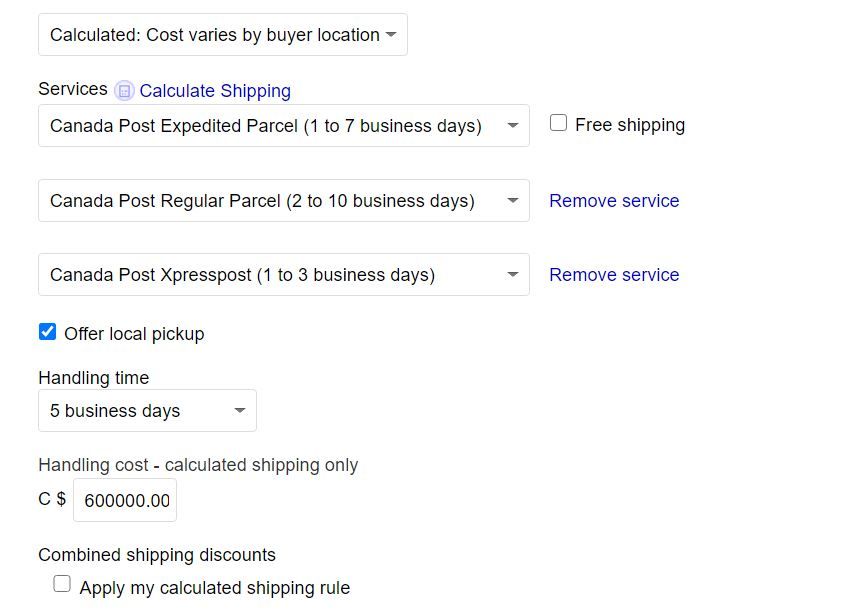
Task: Open the 'Calculated: Cost varies by buyer location' dropdown
Action: click(x=223, y=35)
